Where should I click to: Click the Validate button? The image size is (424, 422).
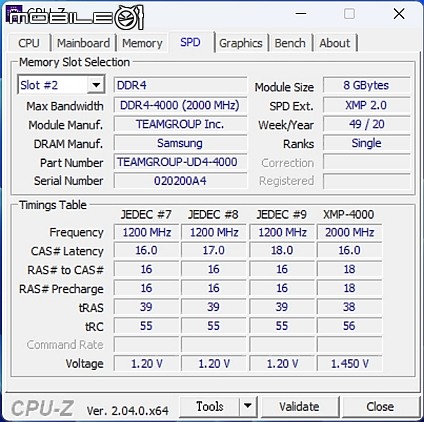299,406
